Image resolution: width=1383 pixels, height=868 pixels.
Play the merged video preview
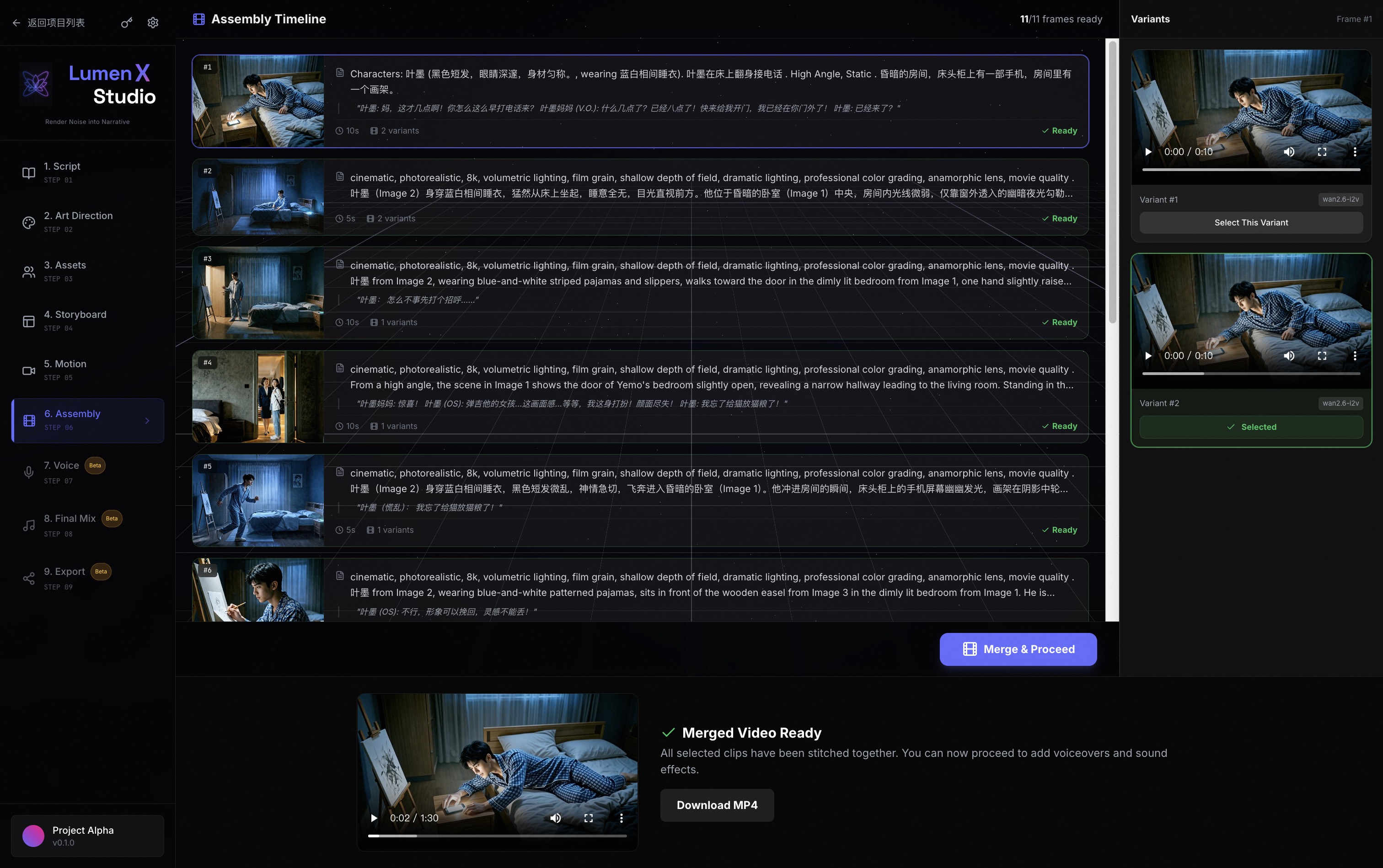click(x=374, y=818)
